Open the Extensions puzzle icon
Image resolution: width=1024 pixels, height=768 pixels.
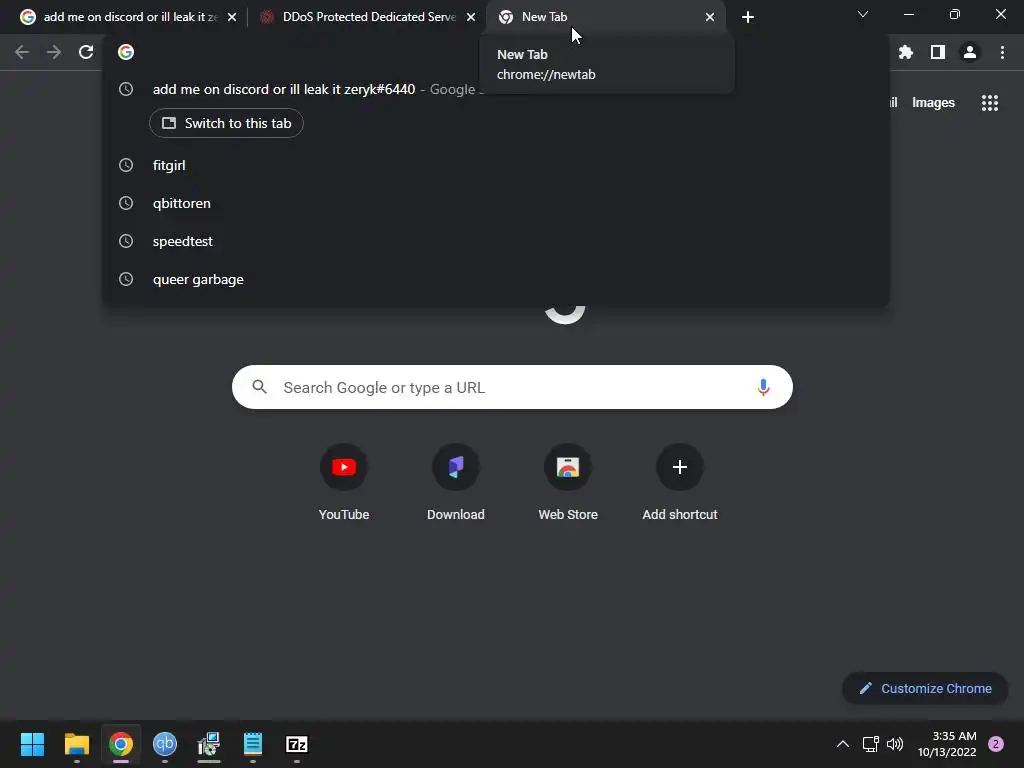[905, 52]
